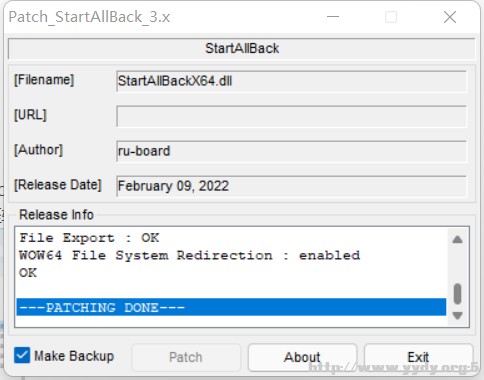Click the Release Info scroll down arrow
The height and width of the screenshot is (380, 484).
[x=458, y=315]
